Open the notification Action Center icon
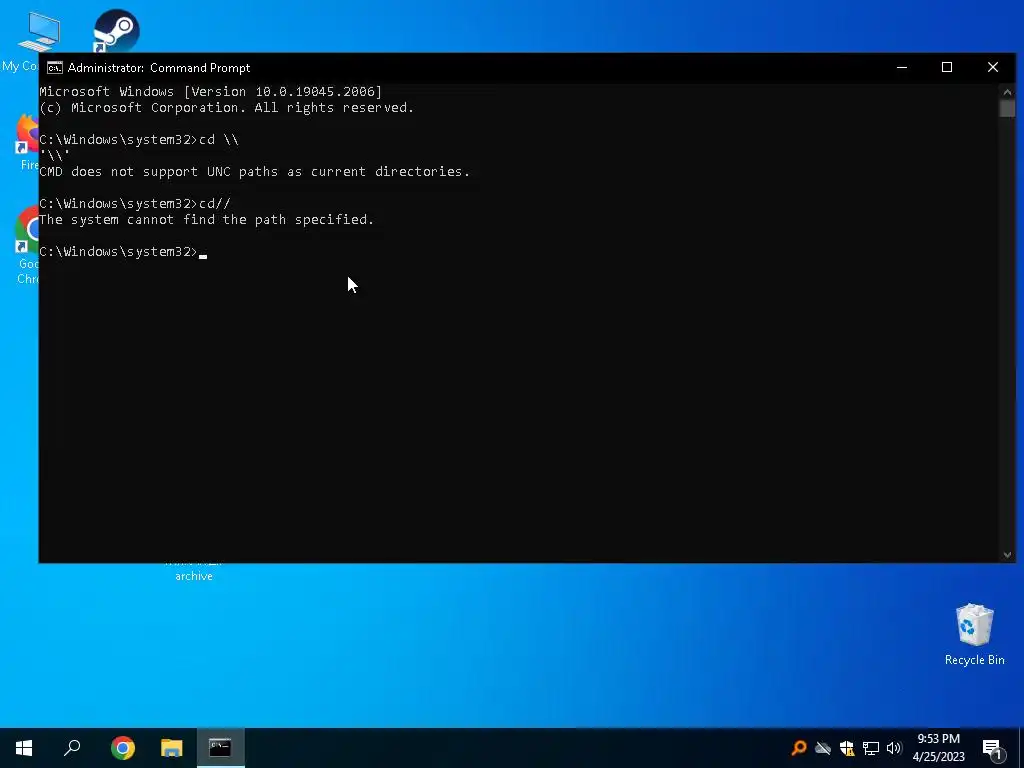 992,749
